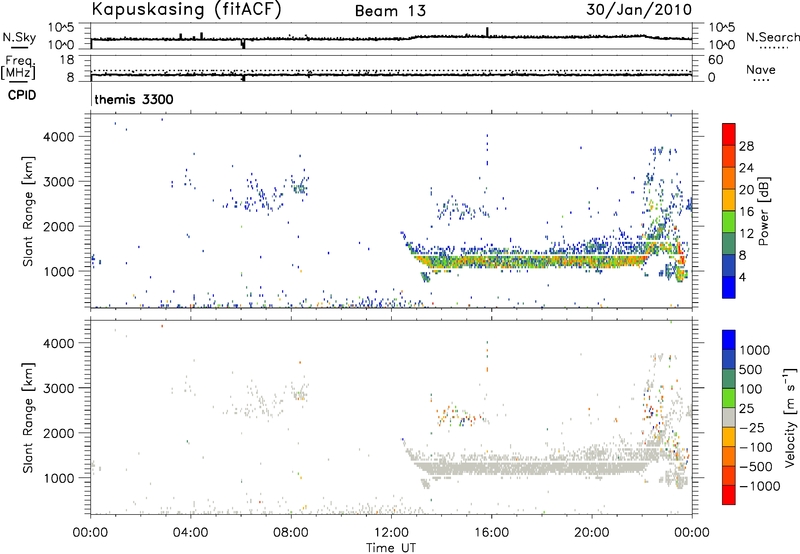Click the "N.Search" legend label
The height and width of the screenshot is (554, 800).
(x=772, y=37)
